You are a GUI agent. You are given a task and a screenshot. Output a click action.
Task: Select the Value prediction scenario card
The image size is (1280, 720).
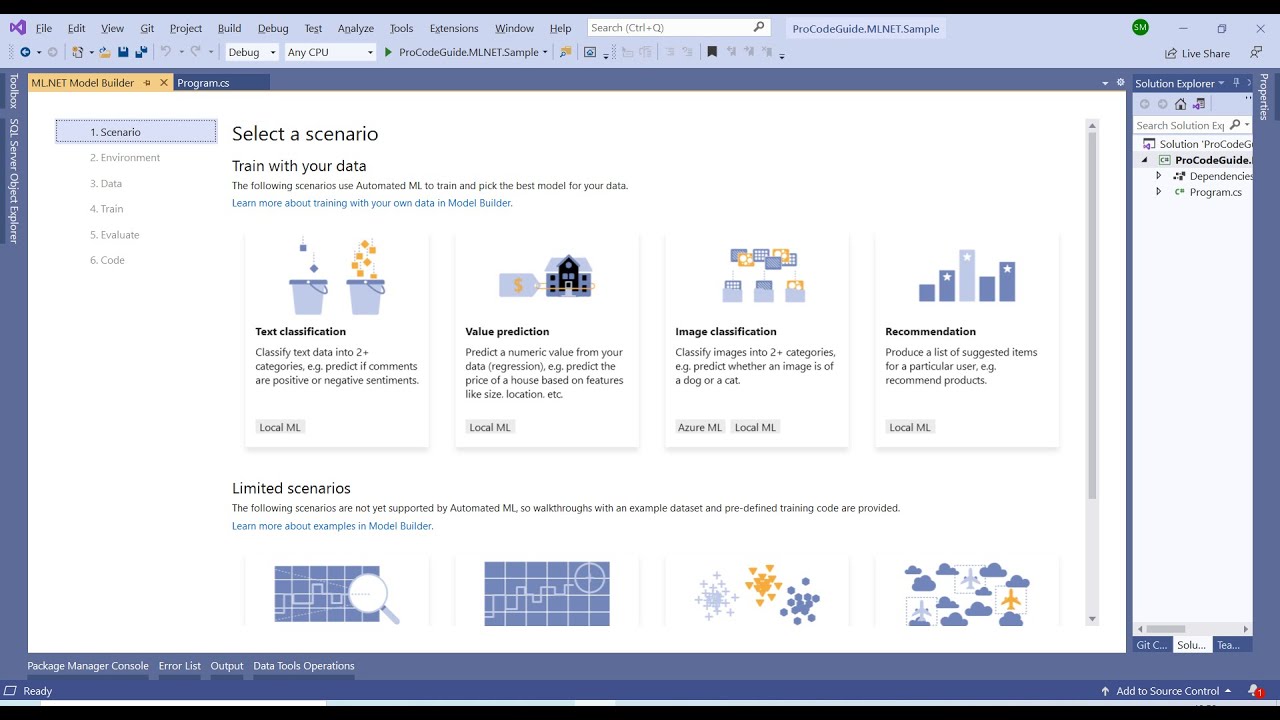tap(547, 340)
